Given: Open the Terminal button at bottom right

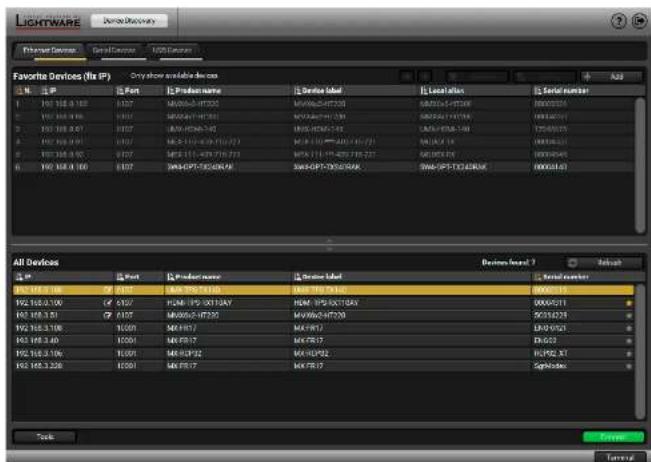Looking at the screenshot, I should click(621, 457).
